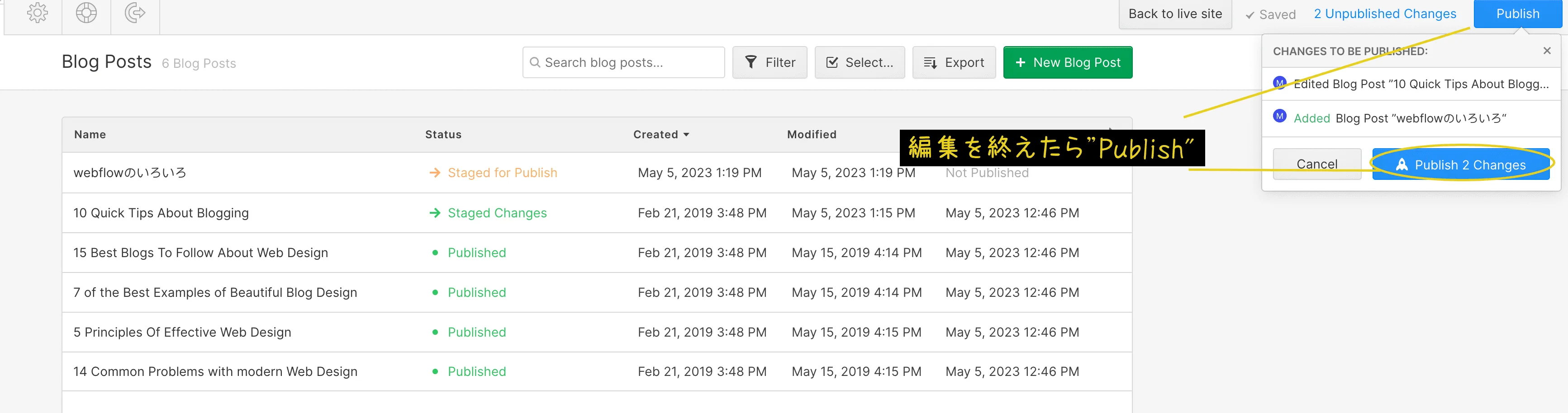
Task: Sort by the Created column arrow
Action: point(686,135)
